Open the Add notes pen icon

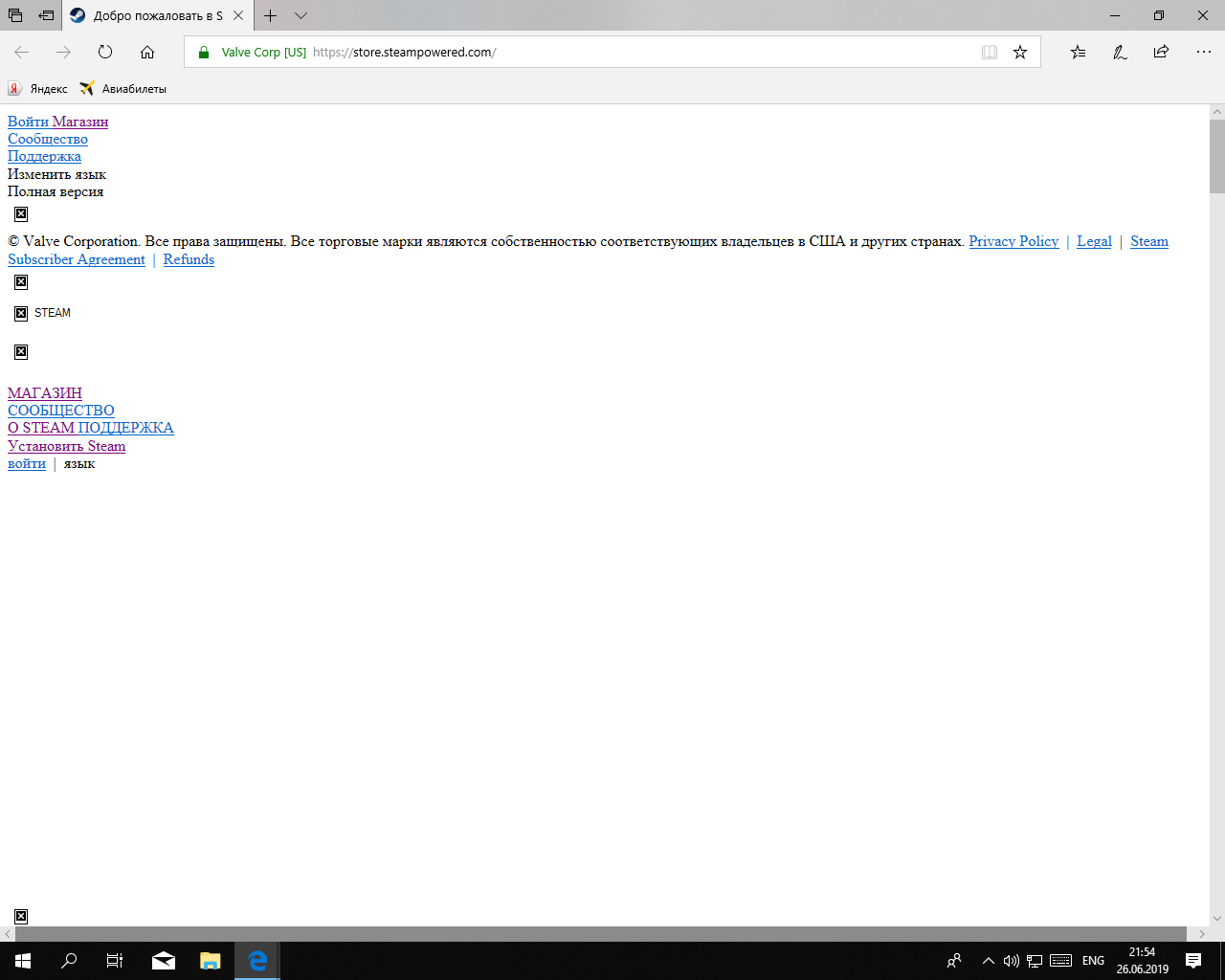[1120, 52]
